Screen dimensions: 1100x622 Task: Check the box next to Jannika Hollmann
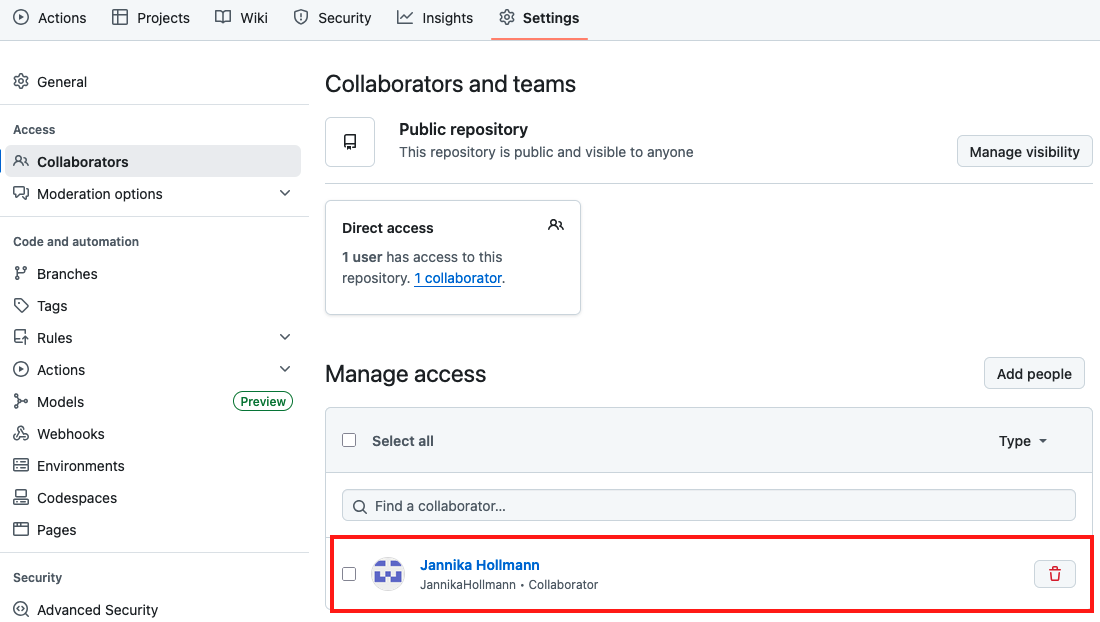349,574
